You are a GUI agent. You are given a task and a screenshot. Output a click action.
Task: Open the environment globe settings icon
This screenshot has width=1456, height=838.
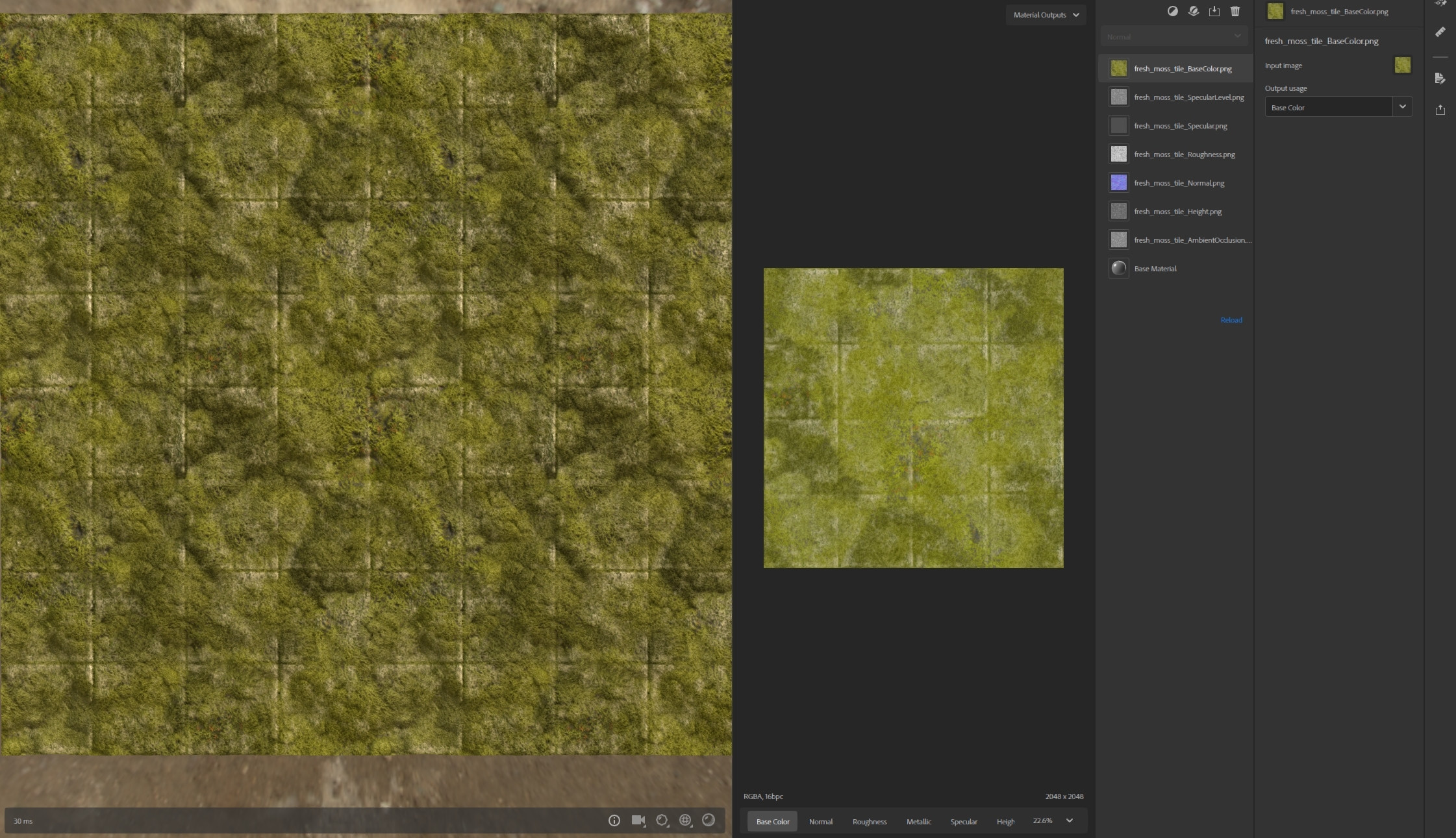pyautogui.click(x=685, y=820)
